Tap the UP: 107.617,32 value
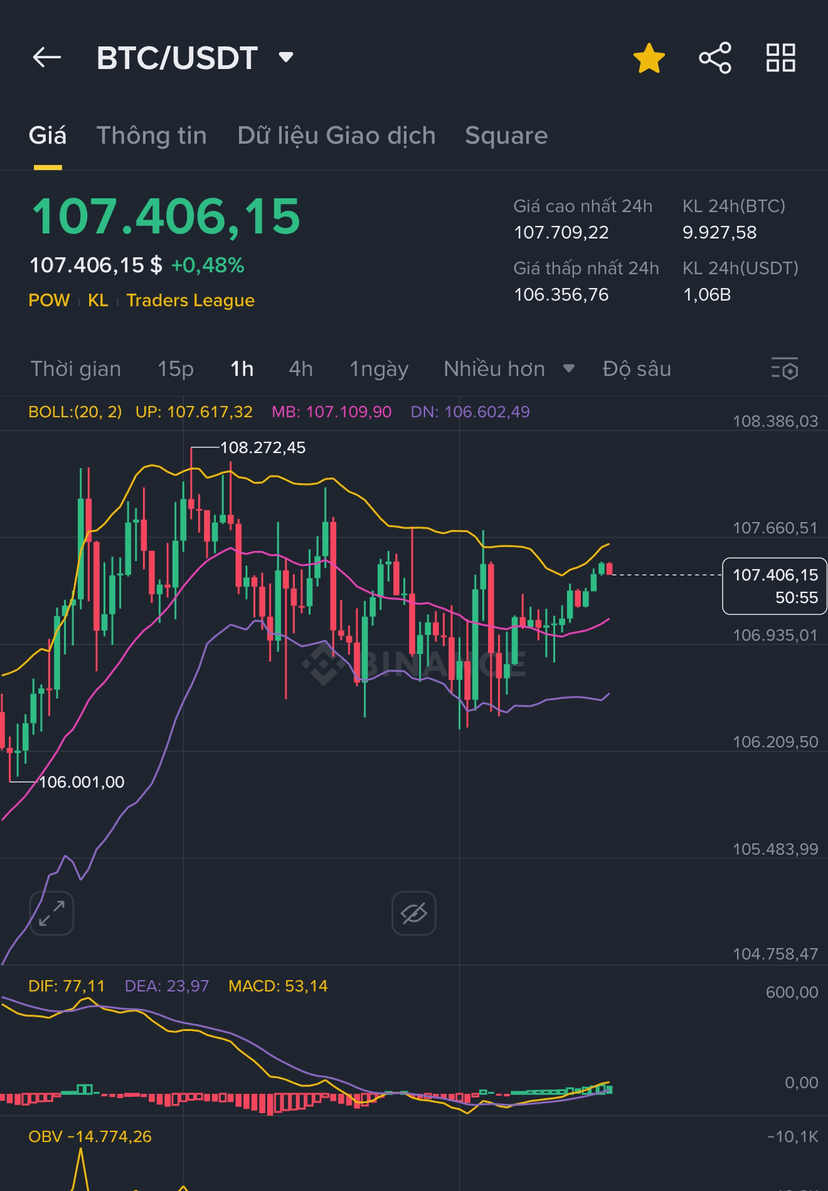 (x=194, y=412)
